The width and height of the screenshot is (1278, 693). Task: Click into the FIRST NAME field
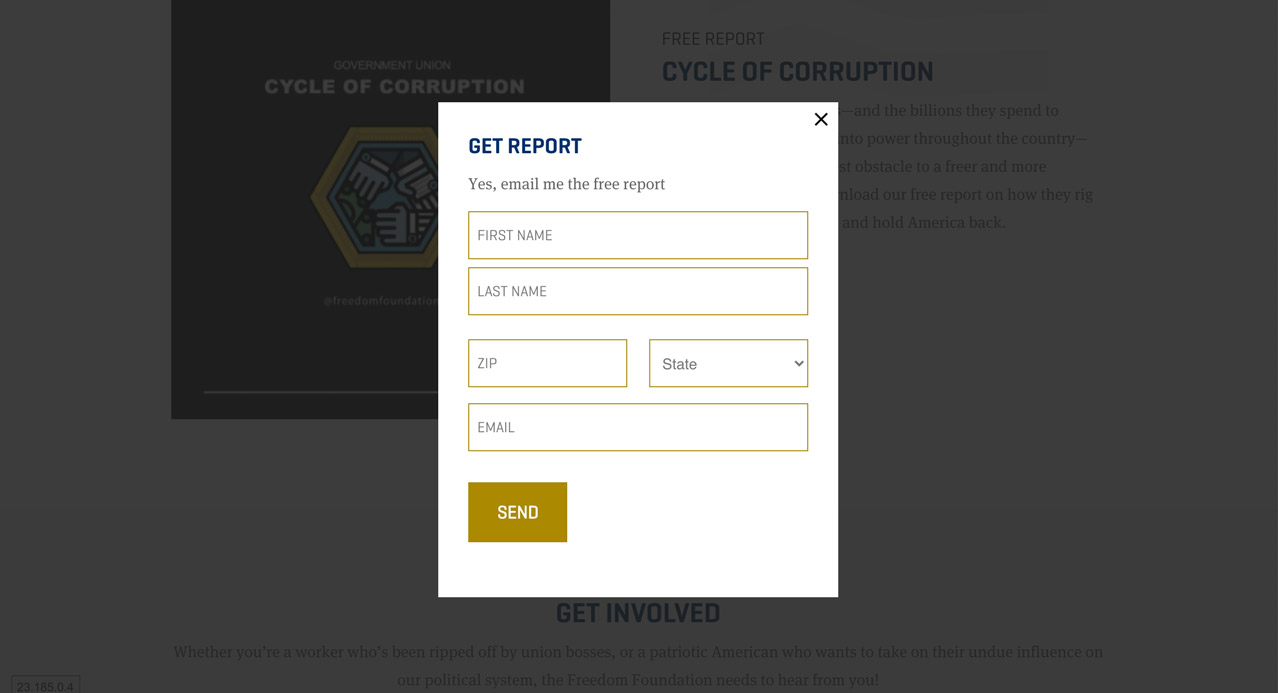638,235
